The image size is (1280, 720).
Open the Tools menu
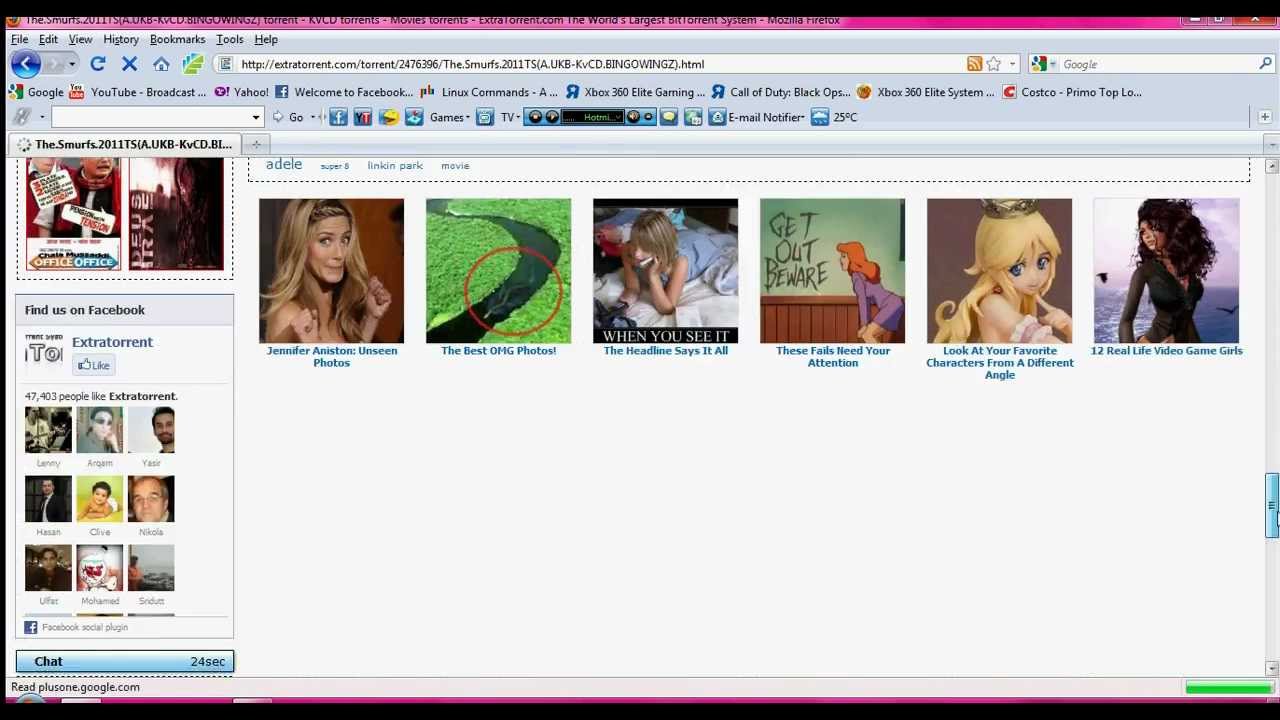tap(229, 39)
